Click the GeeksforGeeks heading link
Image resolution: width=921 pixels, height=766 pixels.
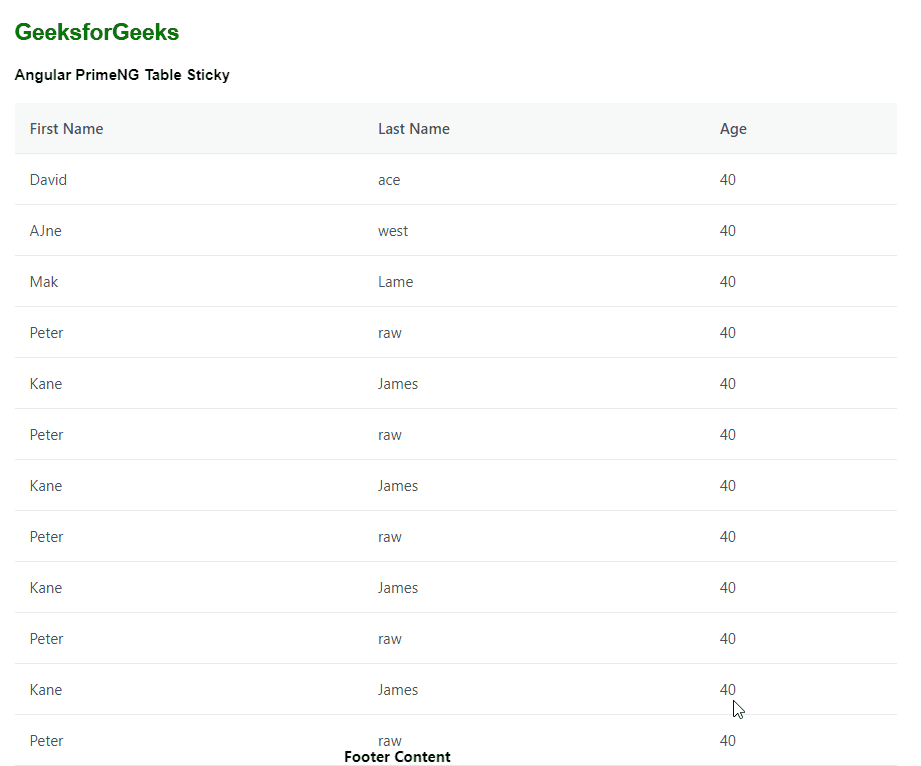click(x=96, y=31)
